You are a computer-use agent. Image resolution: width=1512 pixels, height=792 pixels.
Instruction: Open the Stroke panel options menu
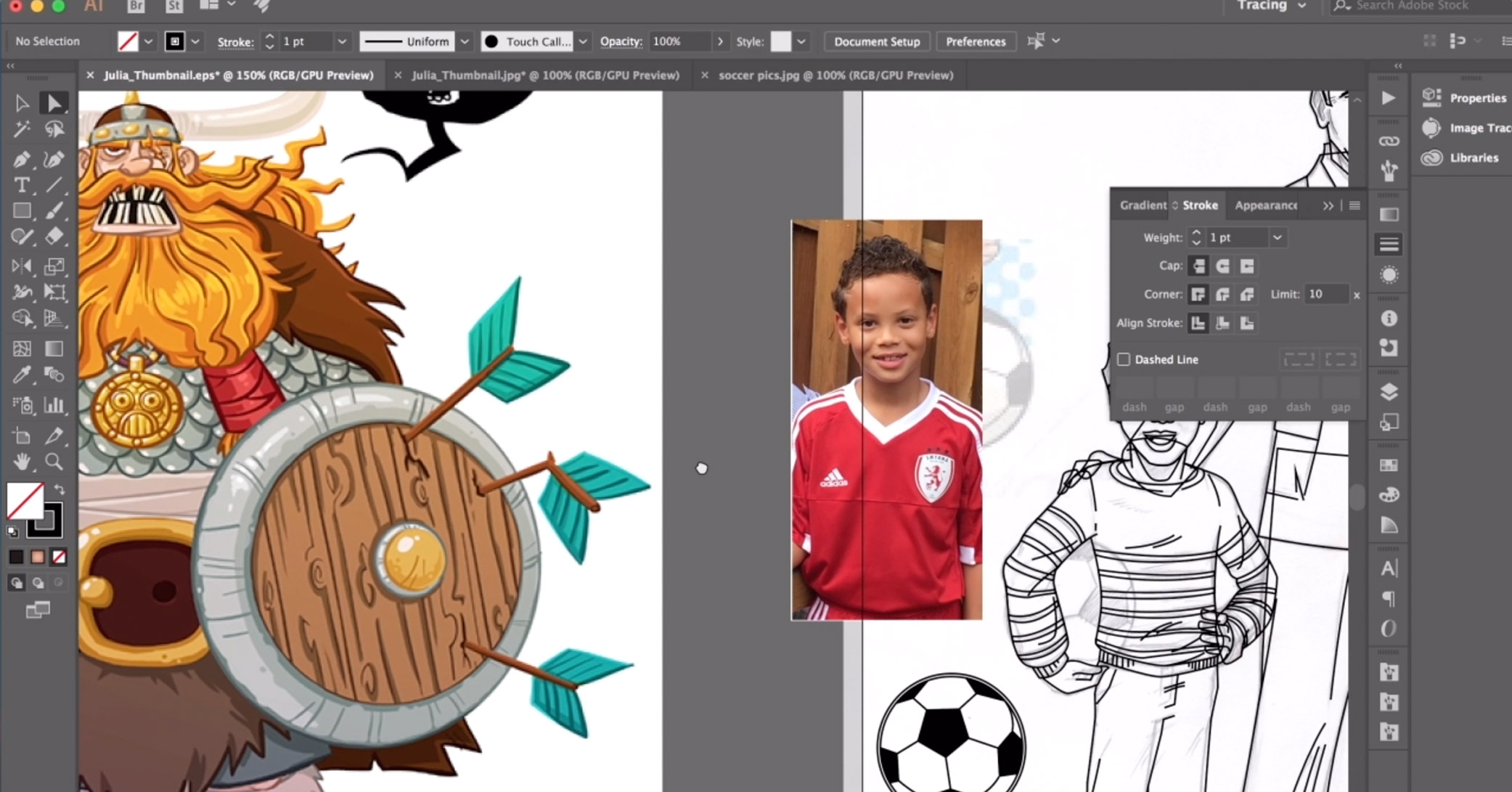(x=1354, y=205)
